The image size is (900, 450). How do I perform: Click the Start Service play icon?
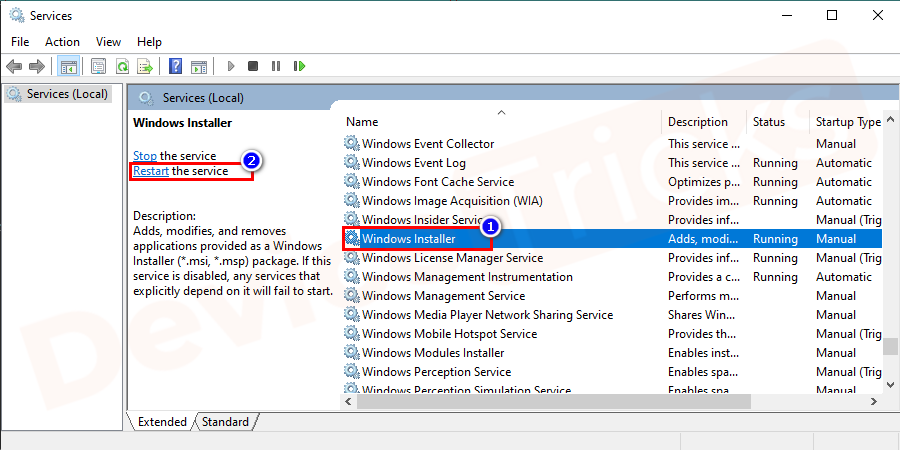231,67
